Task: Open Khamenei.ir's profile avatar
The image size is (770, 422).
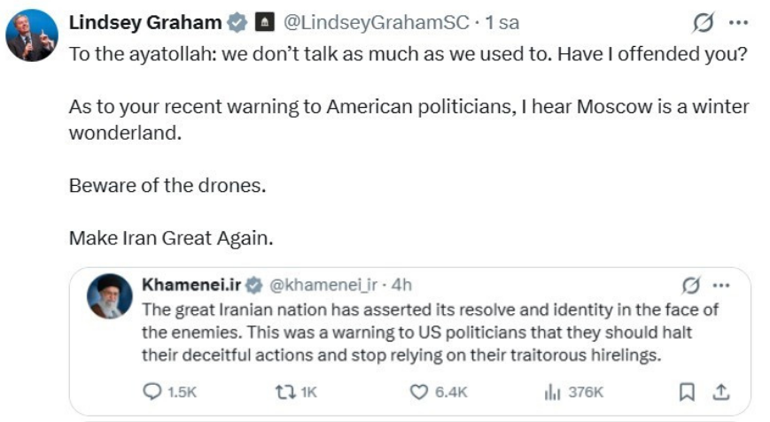Action: pos(109,296)
